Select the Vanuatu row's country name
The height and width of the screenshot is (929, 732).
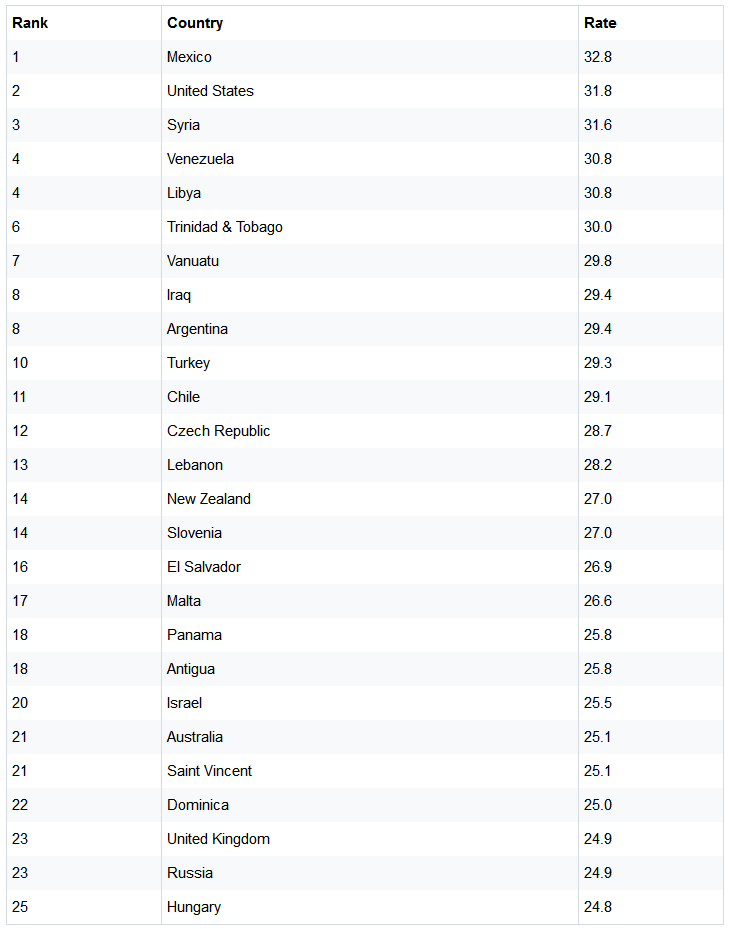(x=193, y=261)
